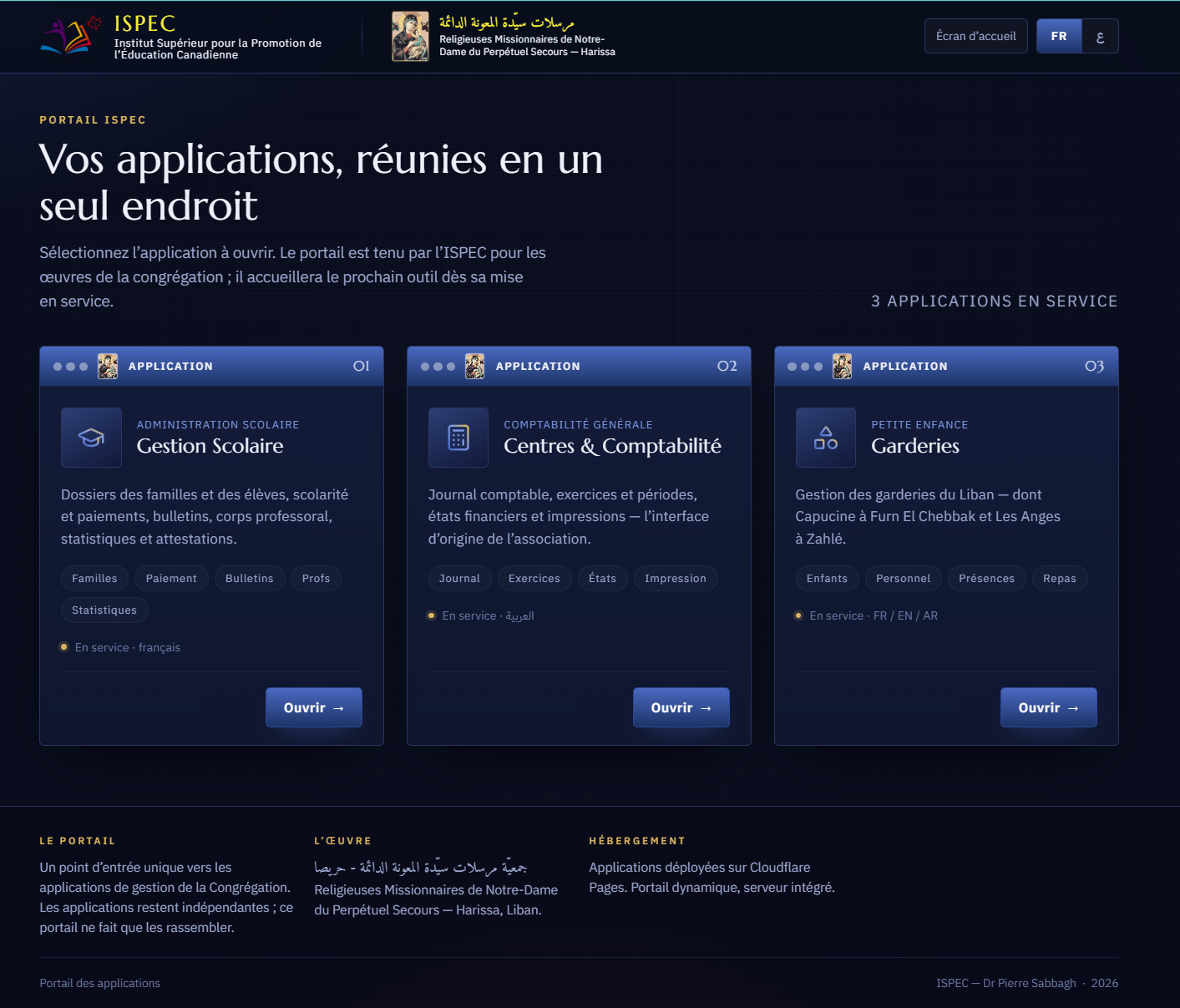The height and width of the screenshot is (1008, 1180).
Task: Click the small icon image in Application 01 header
Action: coord(108,366)
